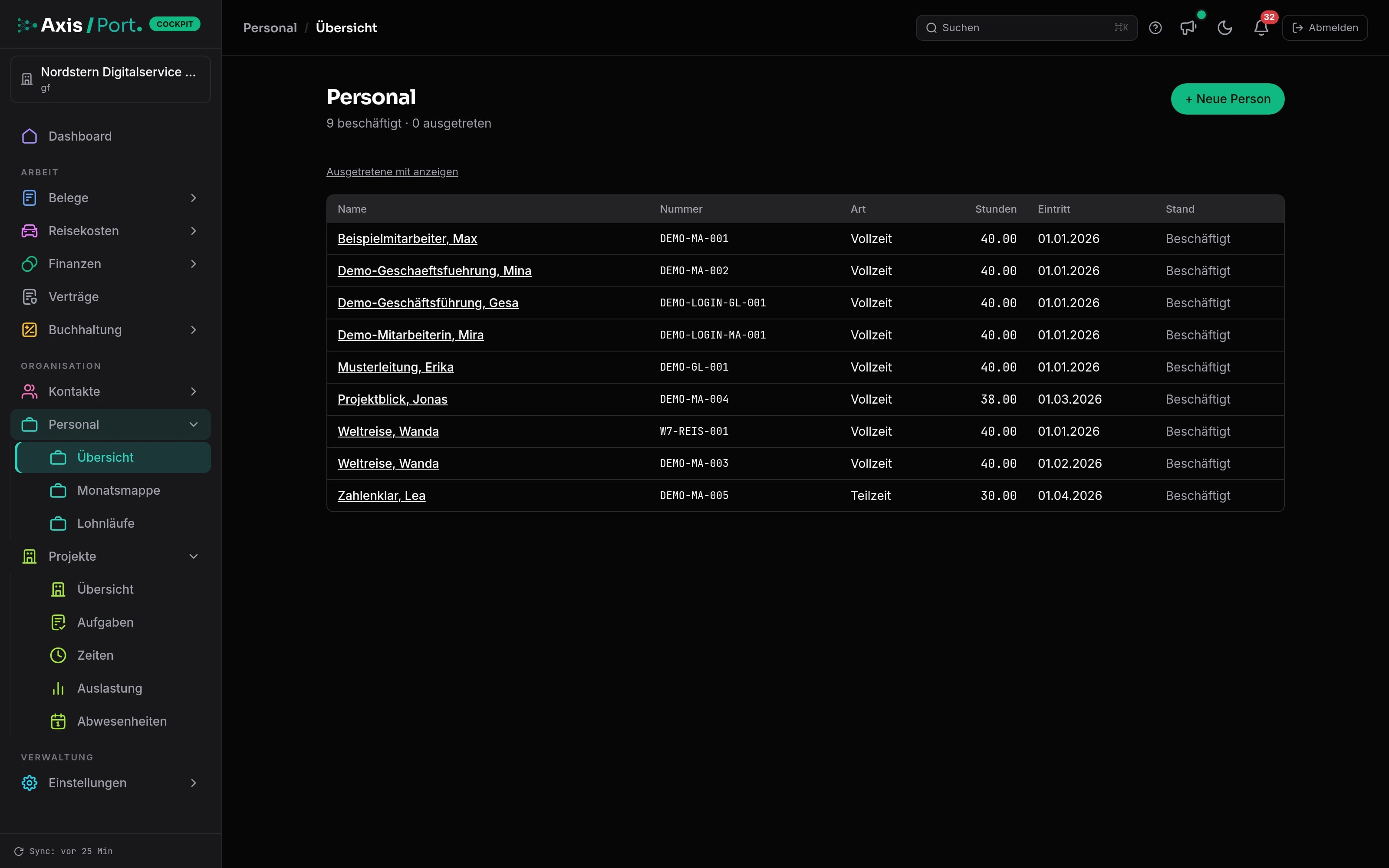Click the Name column header
This screenshot has width=1389, height=868.
(352, 209)
